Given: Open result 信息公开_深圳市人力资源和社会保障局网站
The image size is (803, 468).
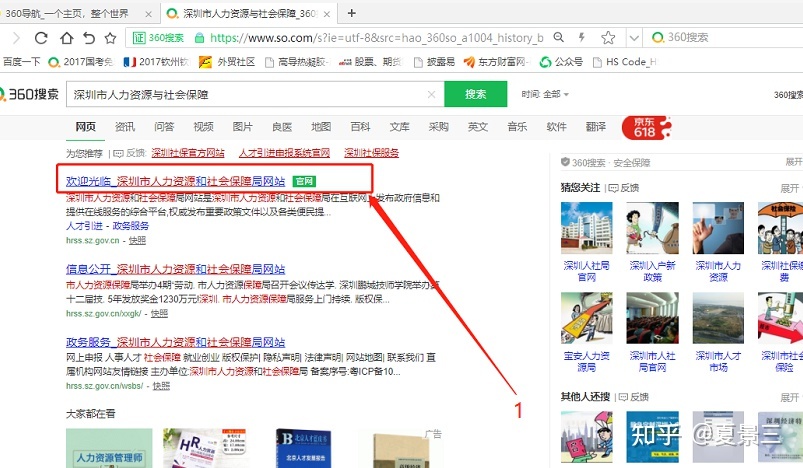Looking at the screenshot, I should point(176,269).
